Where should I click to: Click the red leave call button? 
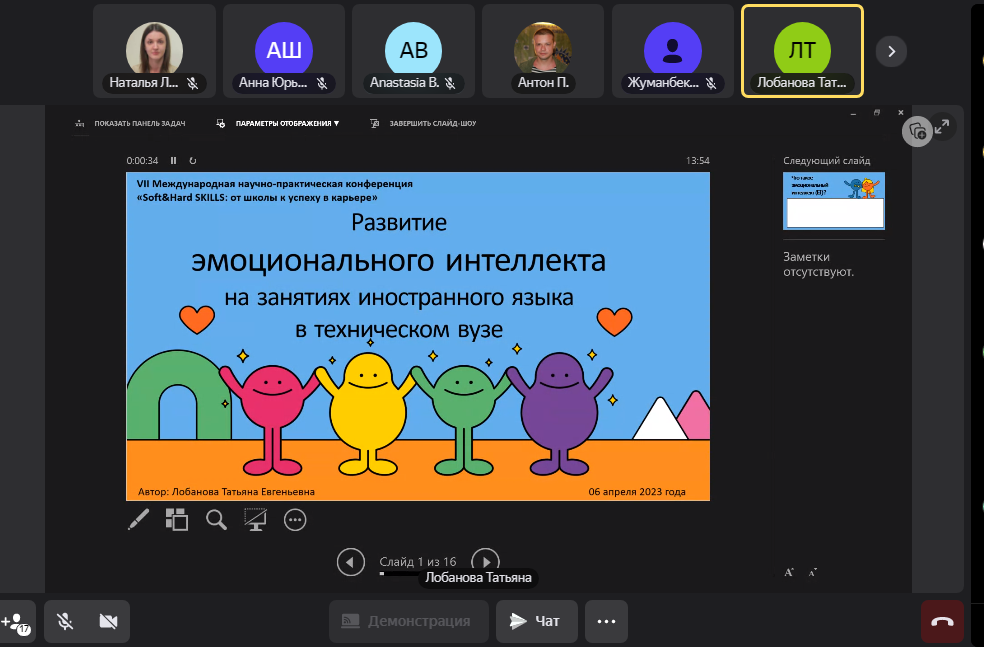click(942, 621)
